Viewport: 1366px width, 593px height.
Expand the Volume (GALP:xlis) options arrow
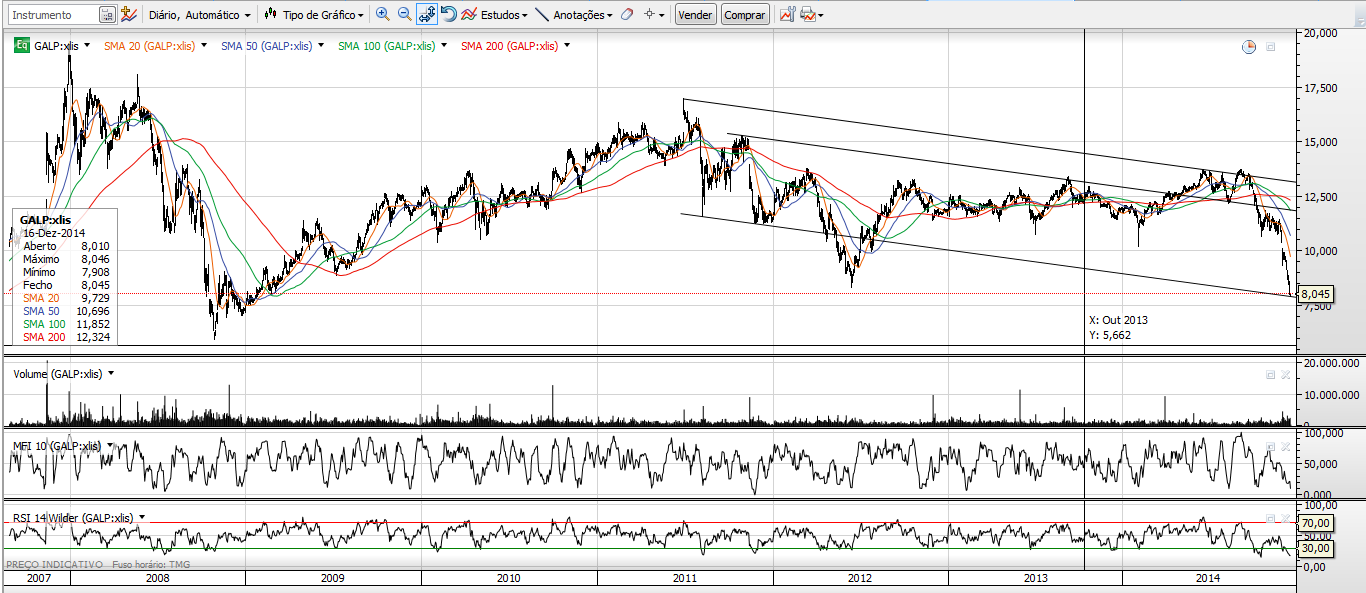click(111, 374)
